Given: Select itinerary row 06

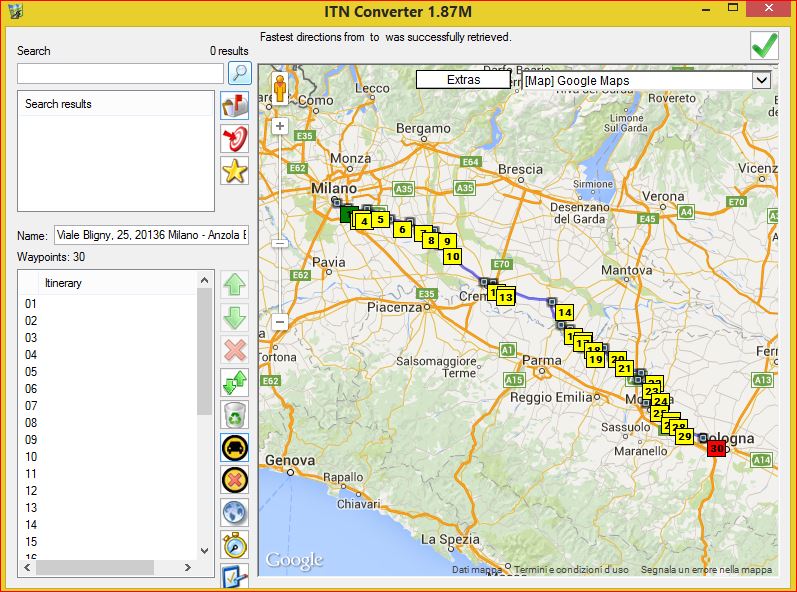Looking at the screenshot, I should [108, 389].
